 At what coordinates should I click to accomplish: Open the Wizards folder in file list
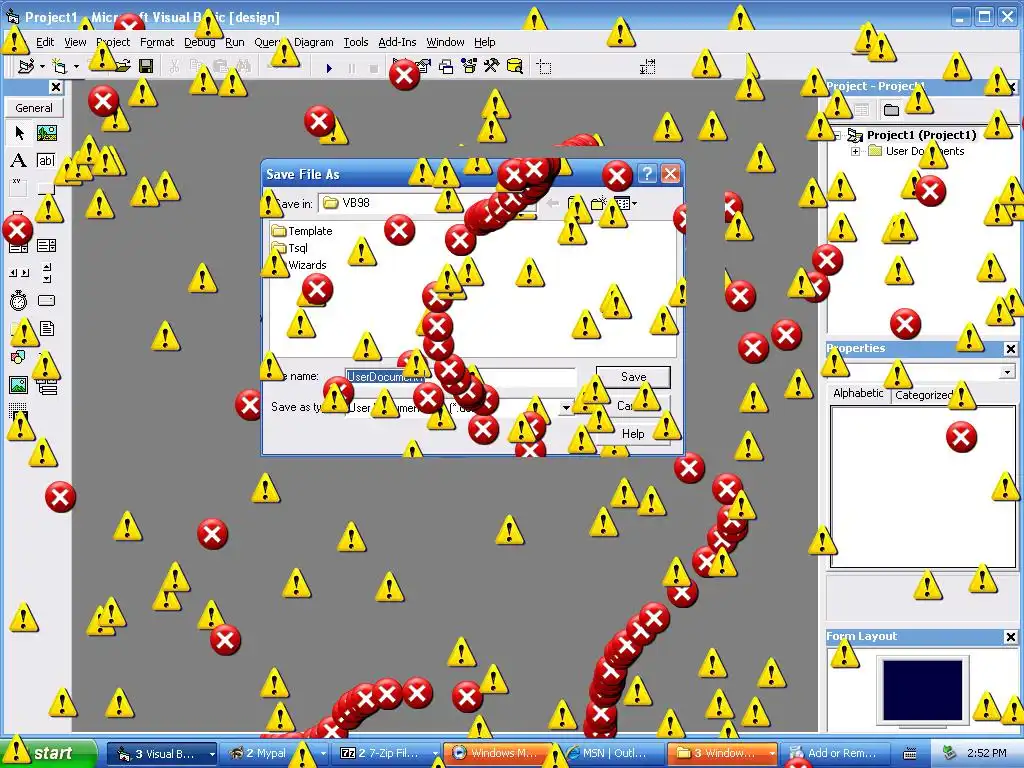tap(299, 265)
